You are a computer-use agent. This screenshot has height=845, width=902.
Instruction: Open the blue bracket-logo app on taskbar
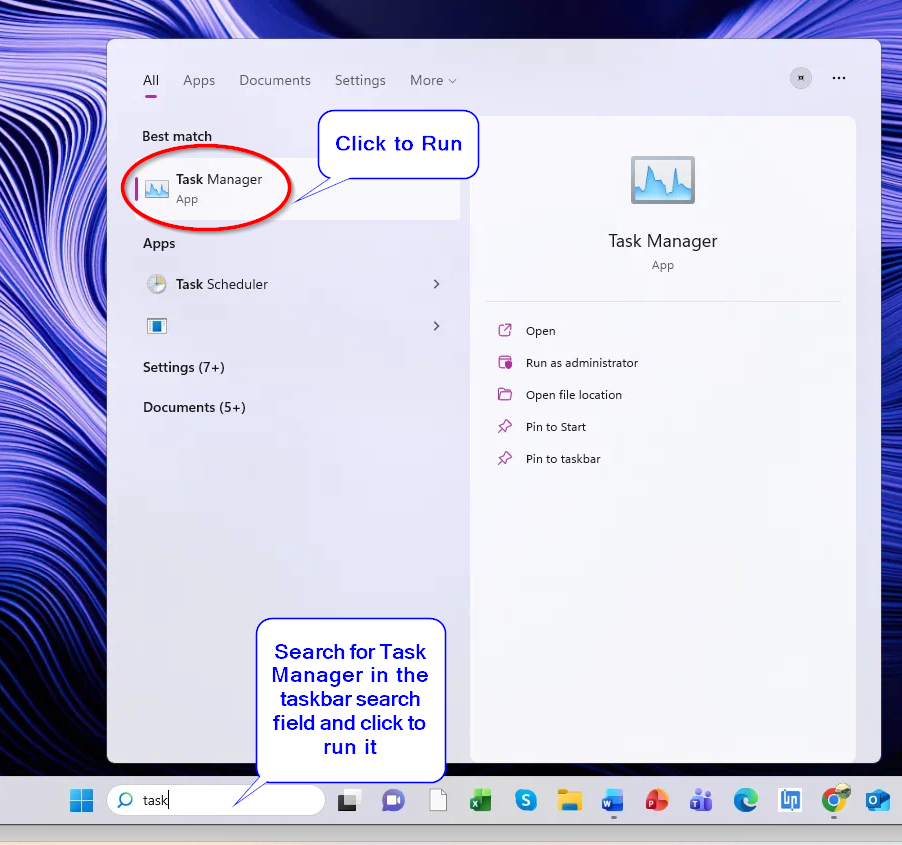[x=790, y=800]
